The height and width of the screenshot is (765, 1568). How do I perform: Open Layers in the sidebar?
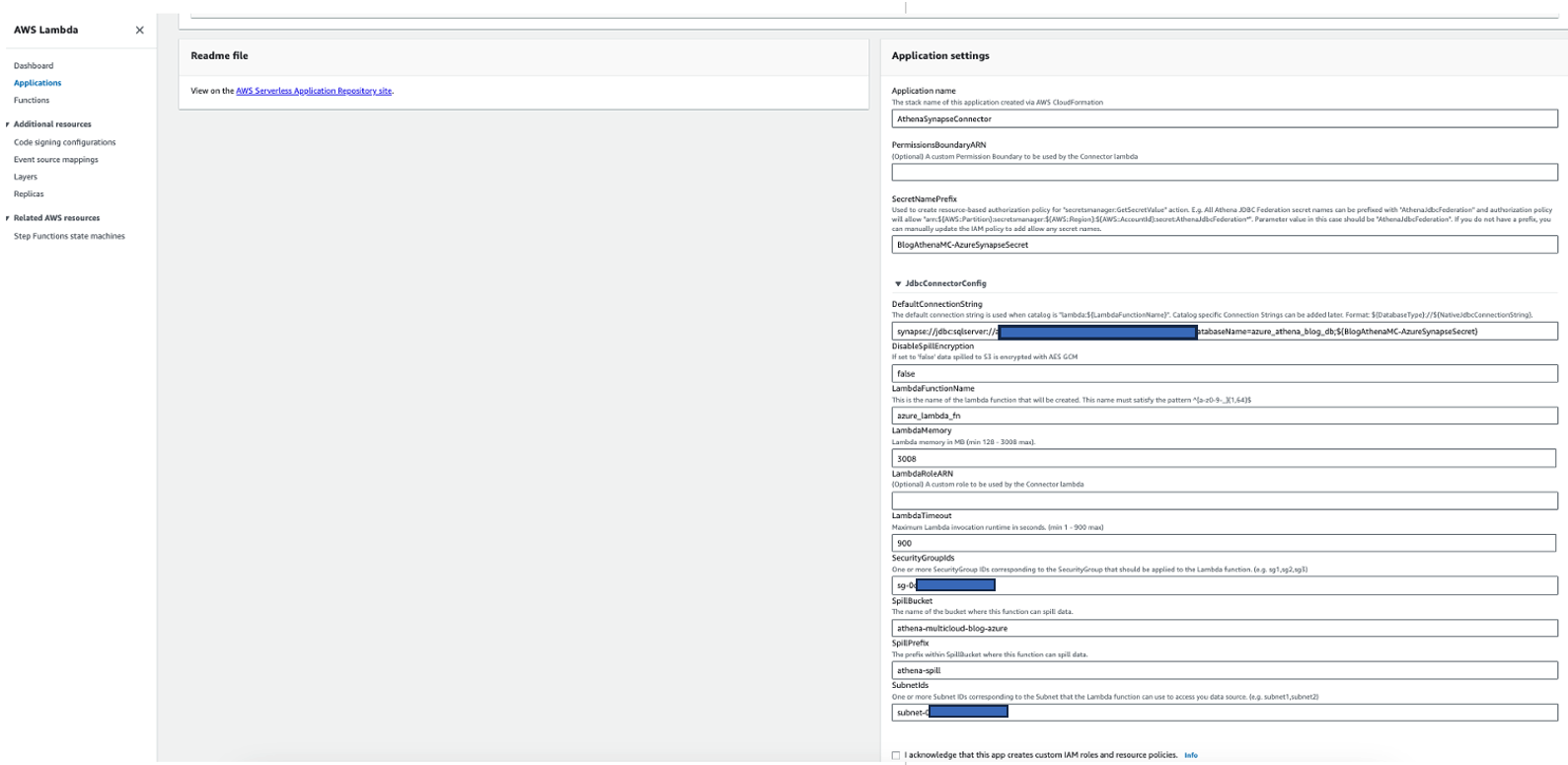(x=26, y=177)
